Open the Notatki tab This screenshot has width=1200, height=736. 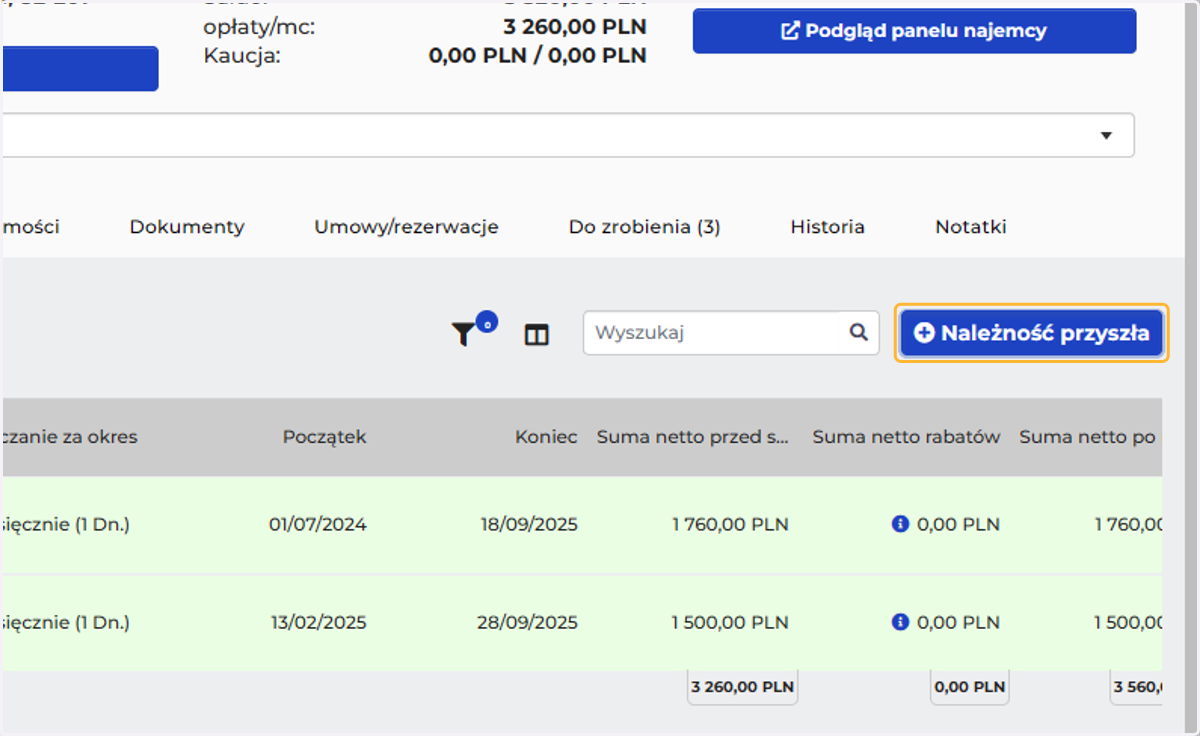pyautogui.click(x=971, y=227)
